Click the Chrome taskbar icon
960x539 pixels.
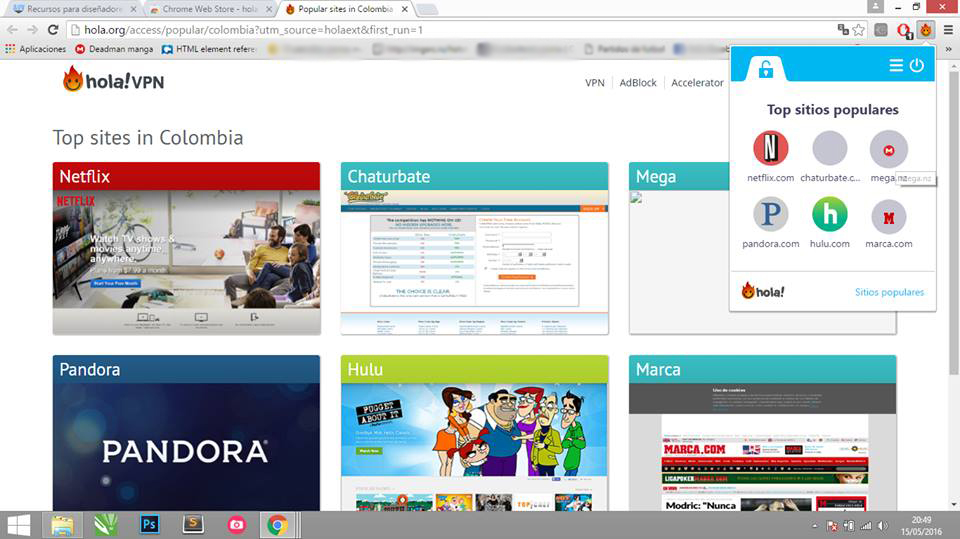coord(277,525)
